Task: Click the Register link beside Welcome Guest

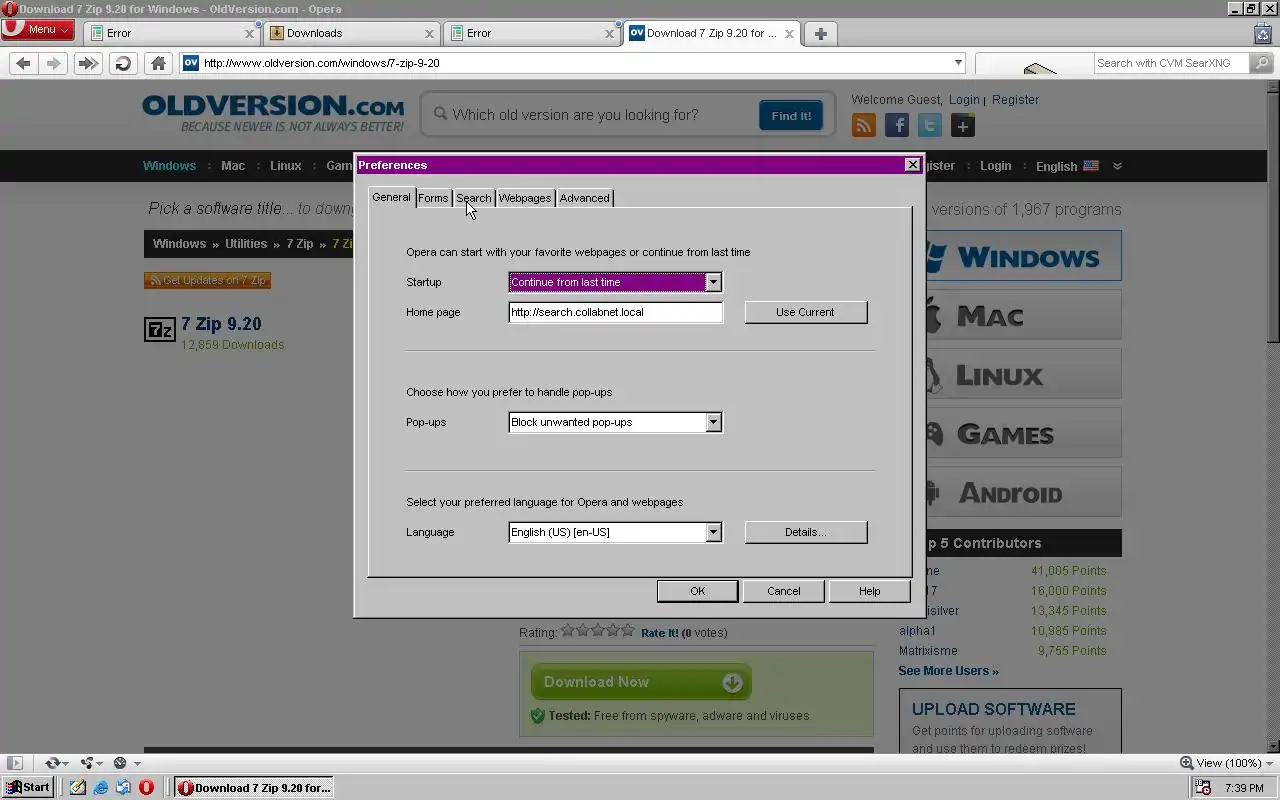Action: 1015,100
